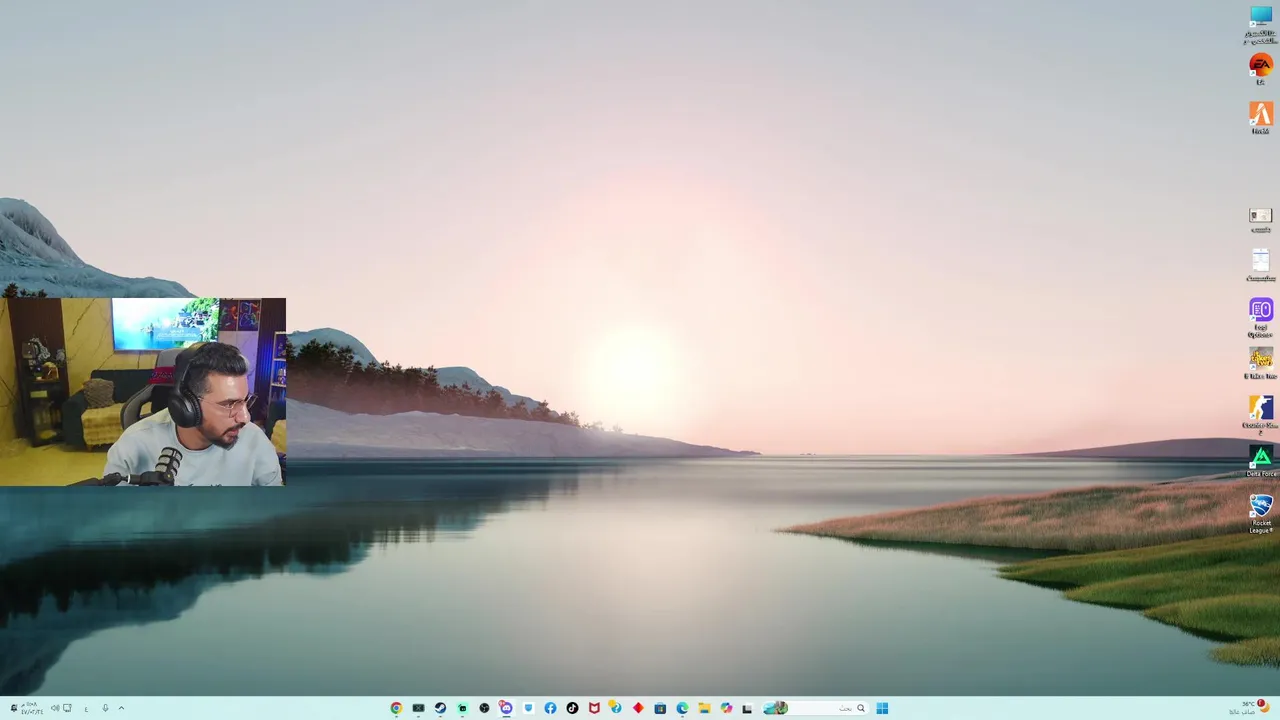
Task: Select the Counter-Strike 2 desktop shortcut
Action: [1260, 415]
